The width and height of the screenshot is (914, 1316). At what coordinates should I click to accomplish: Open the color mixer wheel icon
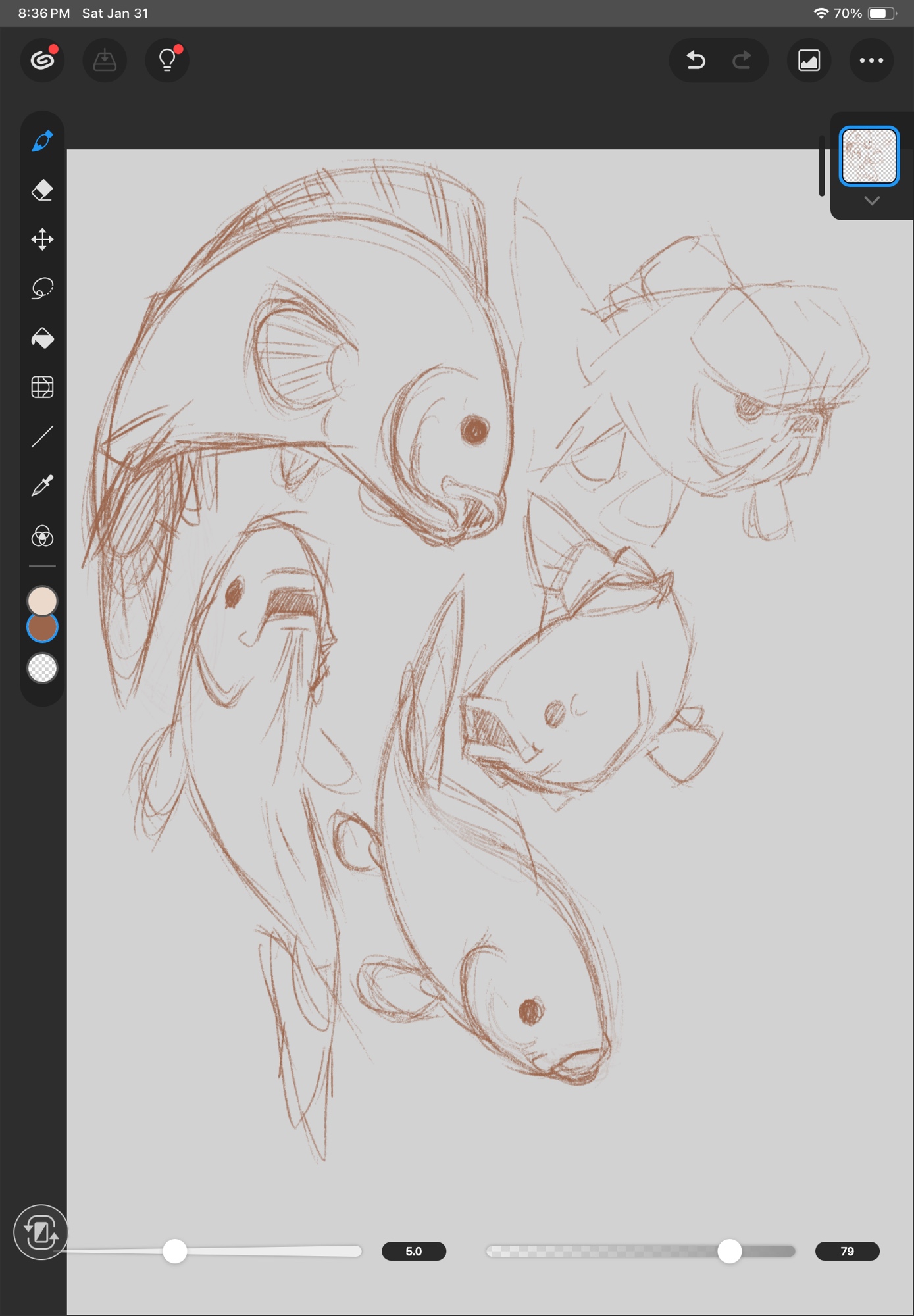pyautogui.click(x=42, y=536)
